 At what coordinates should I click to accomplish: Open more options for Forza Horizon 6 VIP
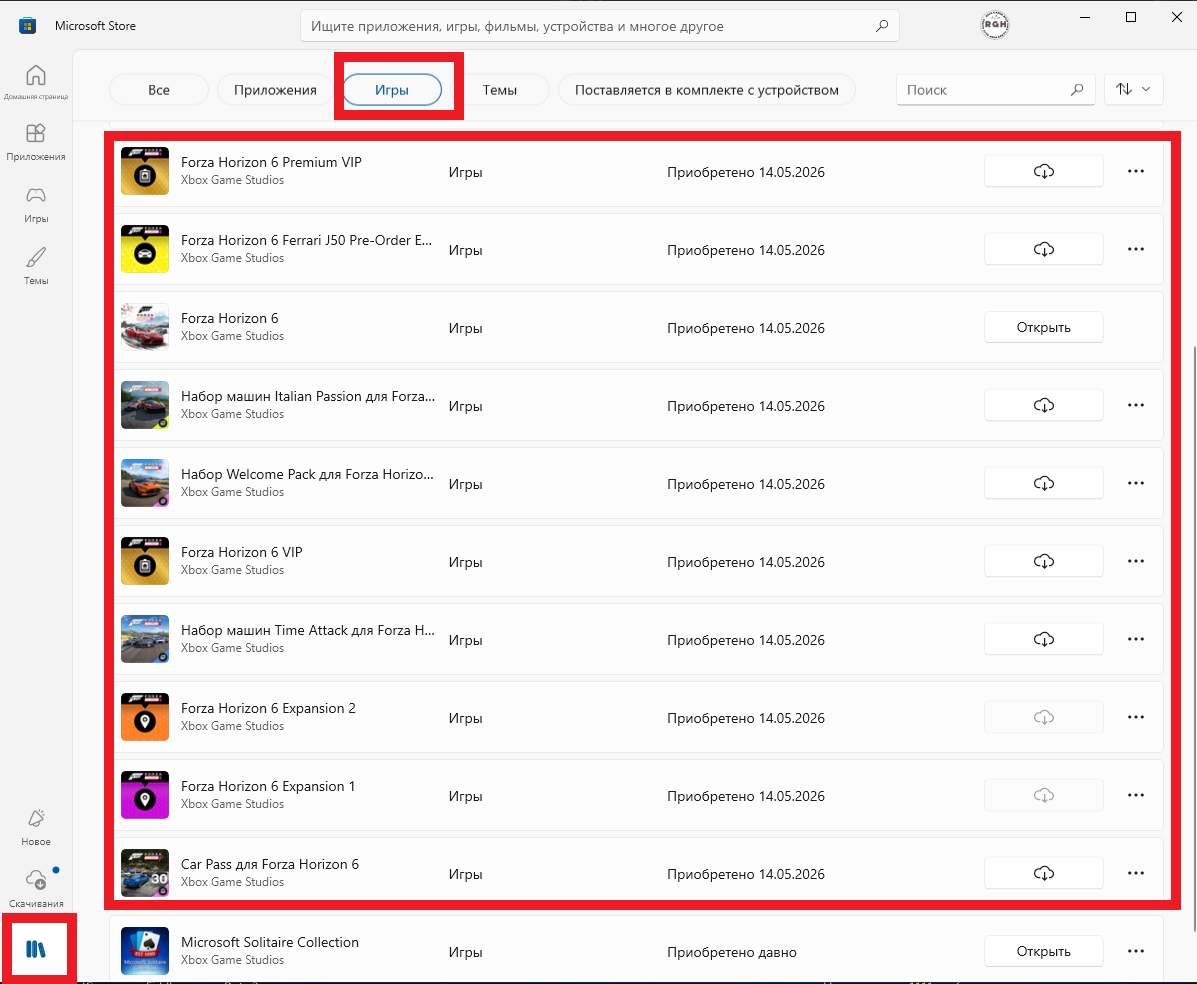[x=1136, y=561]
